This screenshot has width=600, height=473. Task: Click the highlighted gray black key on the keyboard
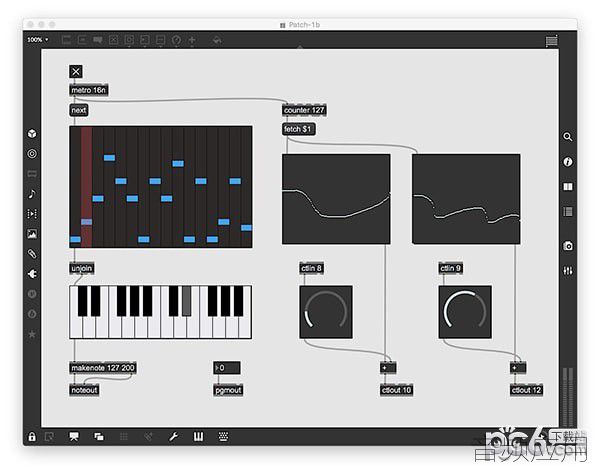pos(186,301)
